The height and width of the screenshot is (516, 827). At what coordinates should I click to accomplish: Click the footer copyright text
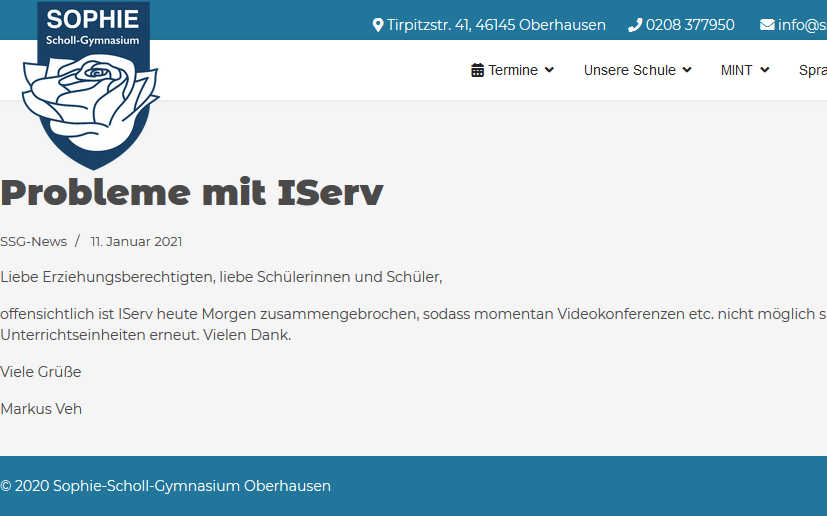[x=165, y=486]
